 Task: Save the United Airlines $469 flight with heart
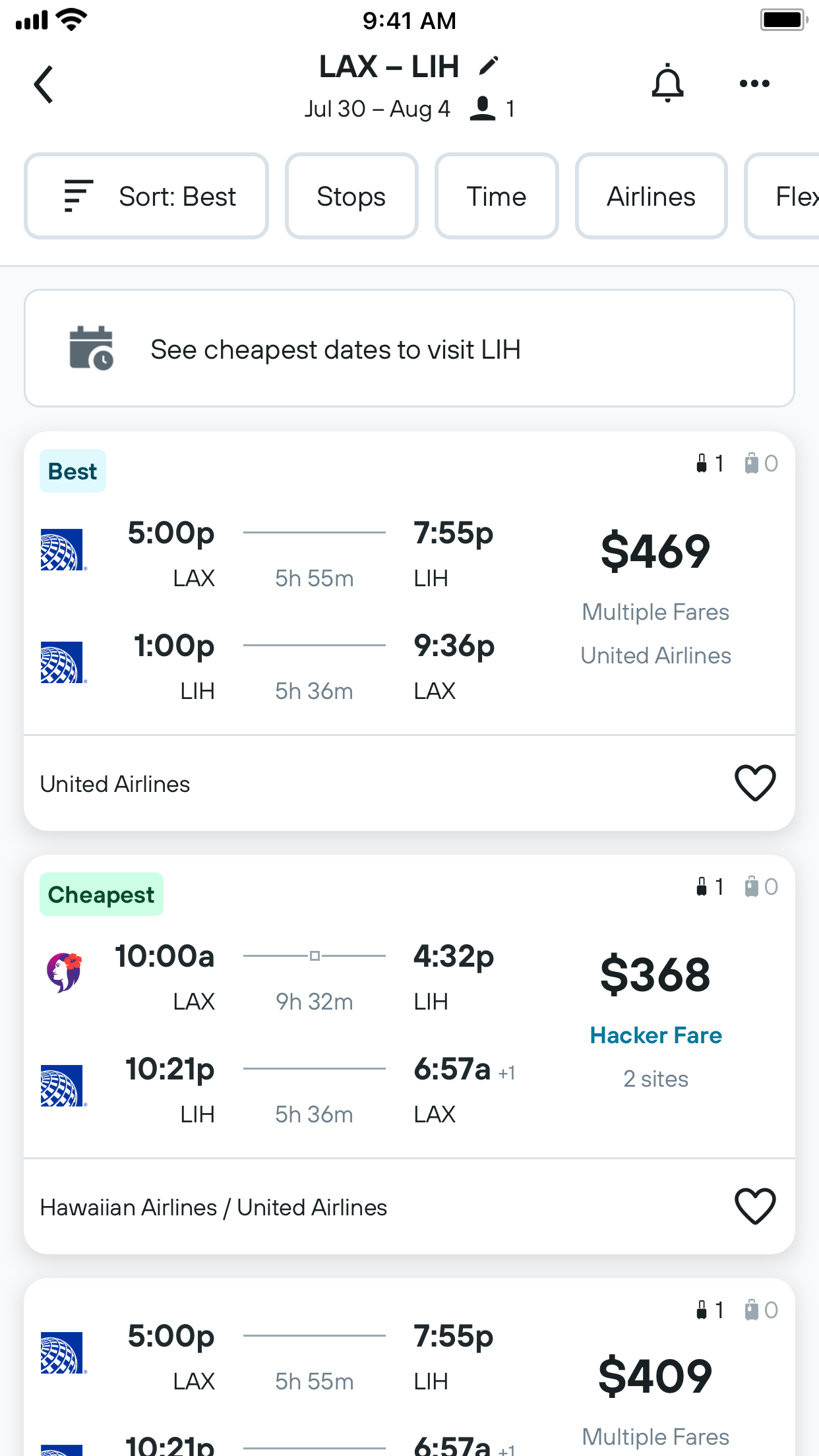coord(755,783)
